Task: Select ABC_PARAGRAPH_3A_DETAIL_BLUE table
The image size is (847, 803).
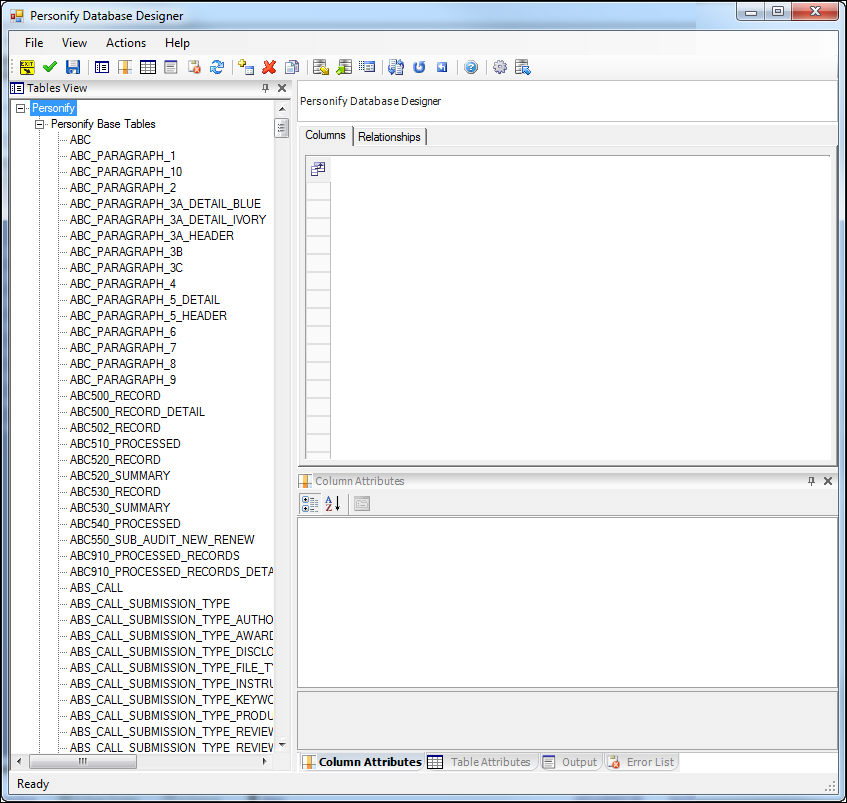Action: coord(165,204)
